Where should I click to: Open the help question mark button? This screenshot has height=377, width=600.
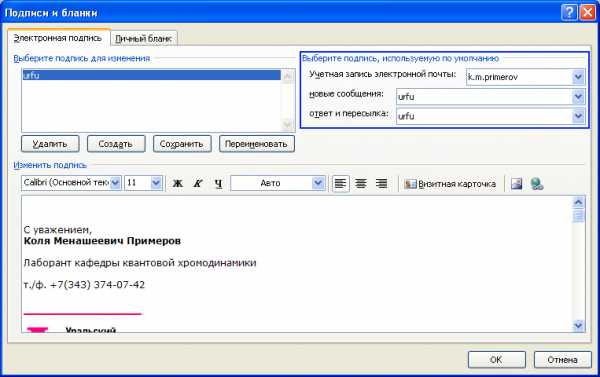569,13
